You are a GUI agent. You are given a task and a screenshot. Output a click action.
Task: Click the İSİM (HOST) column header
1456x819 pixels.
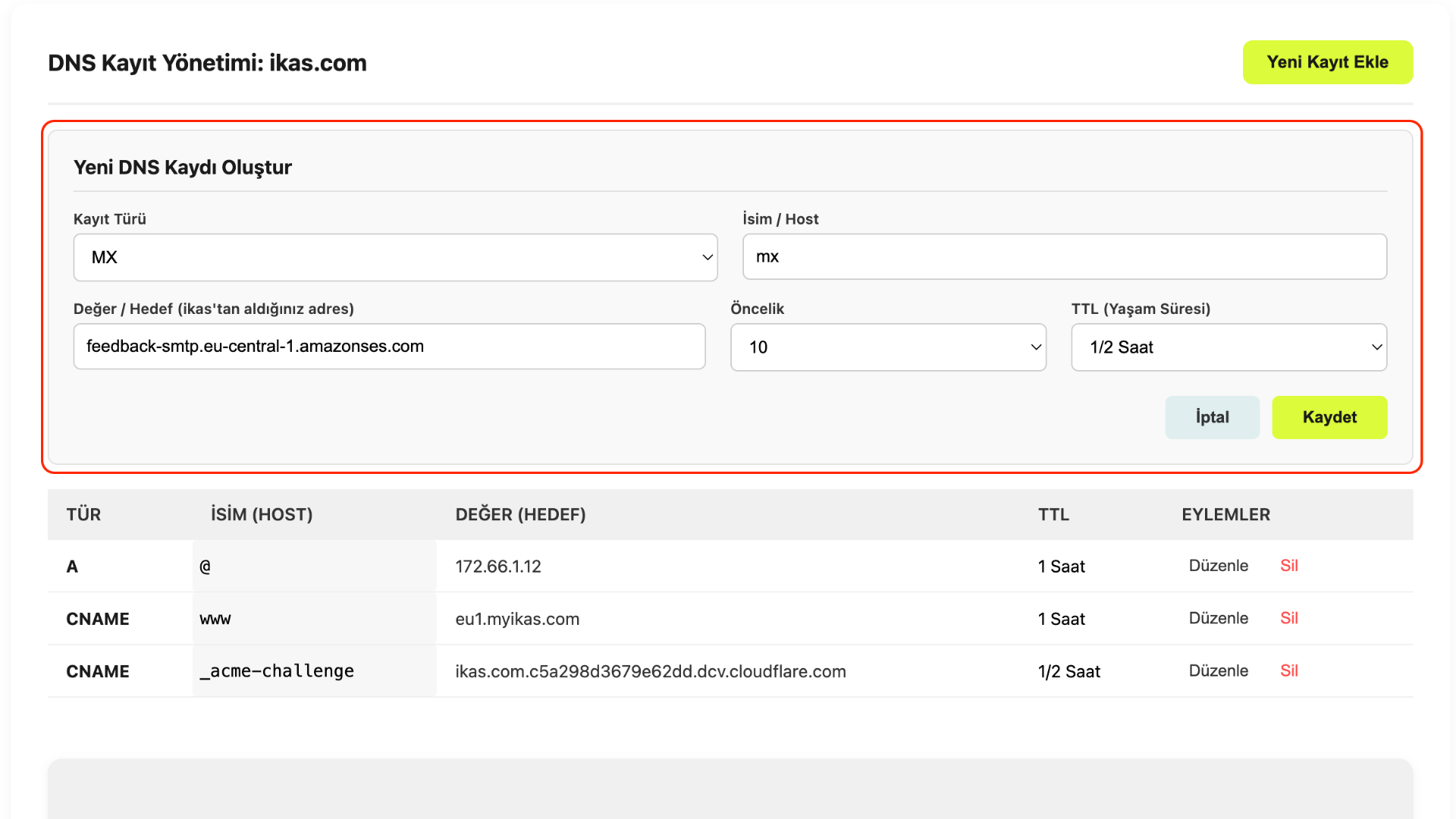click(262, 514)
